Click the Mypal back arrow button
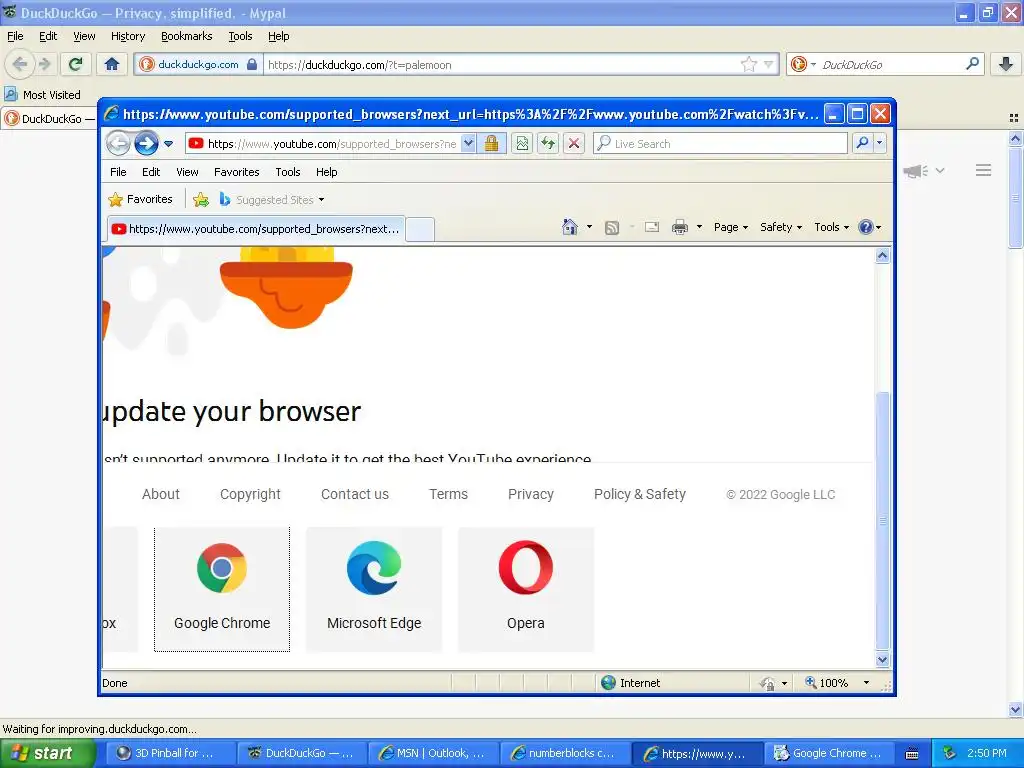Viewport: 1024px width, 768px height. point(20,64)
